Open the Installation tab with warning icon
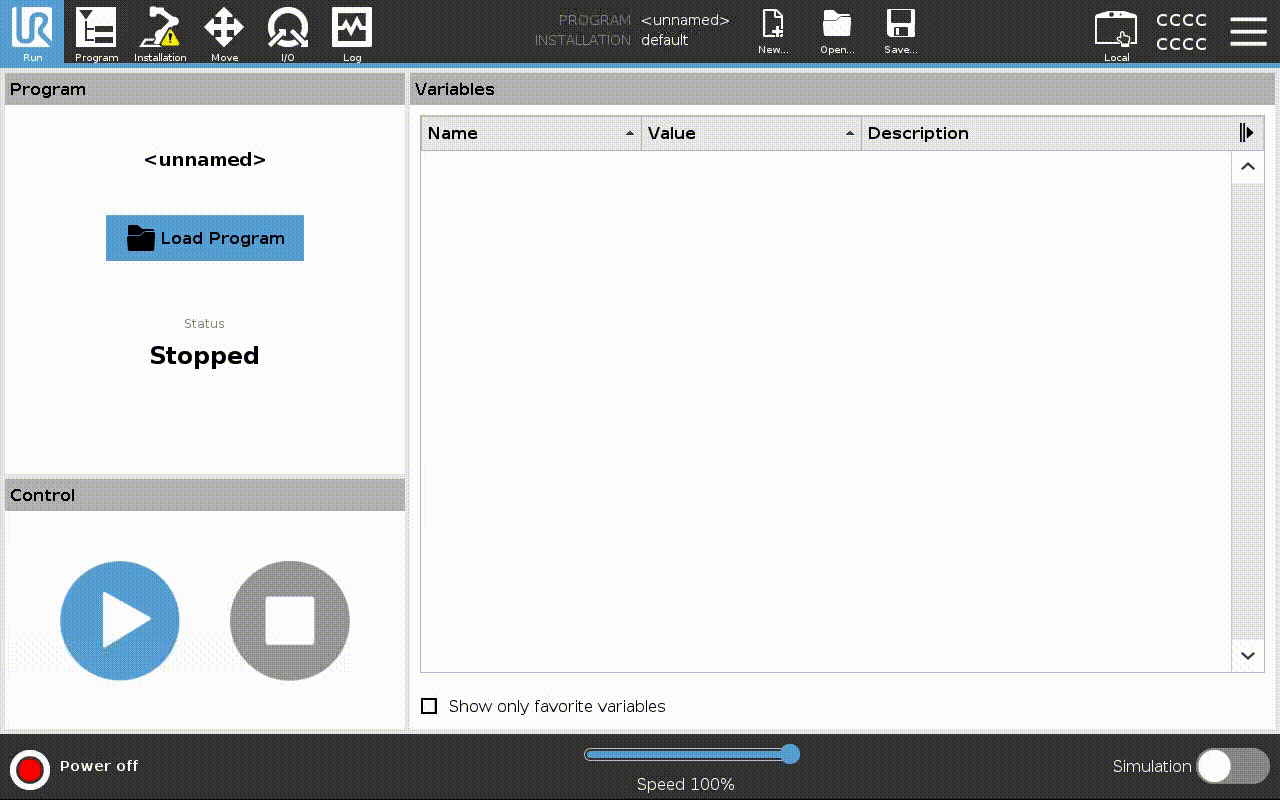Viewport: 1280px width, 800px height. [x=160, y=32]
